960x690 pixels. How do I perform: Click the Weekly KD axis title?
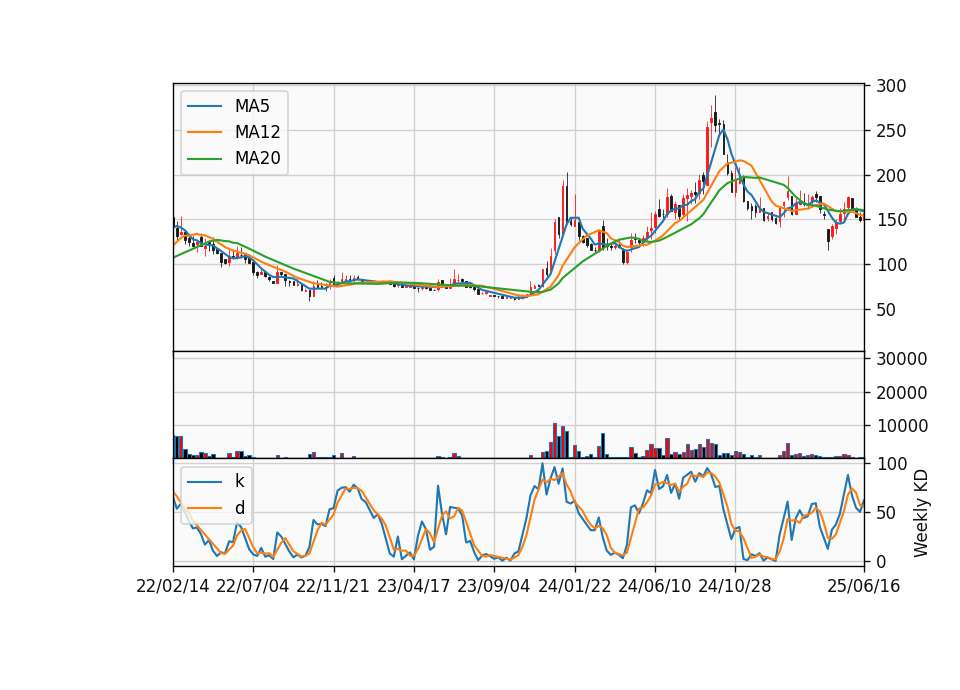click(x=921, y=513)
